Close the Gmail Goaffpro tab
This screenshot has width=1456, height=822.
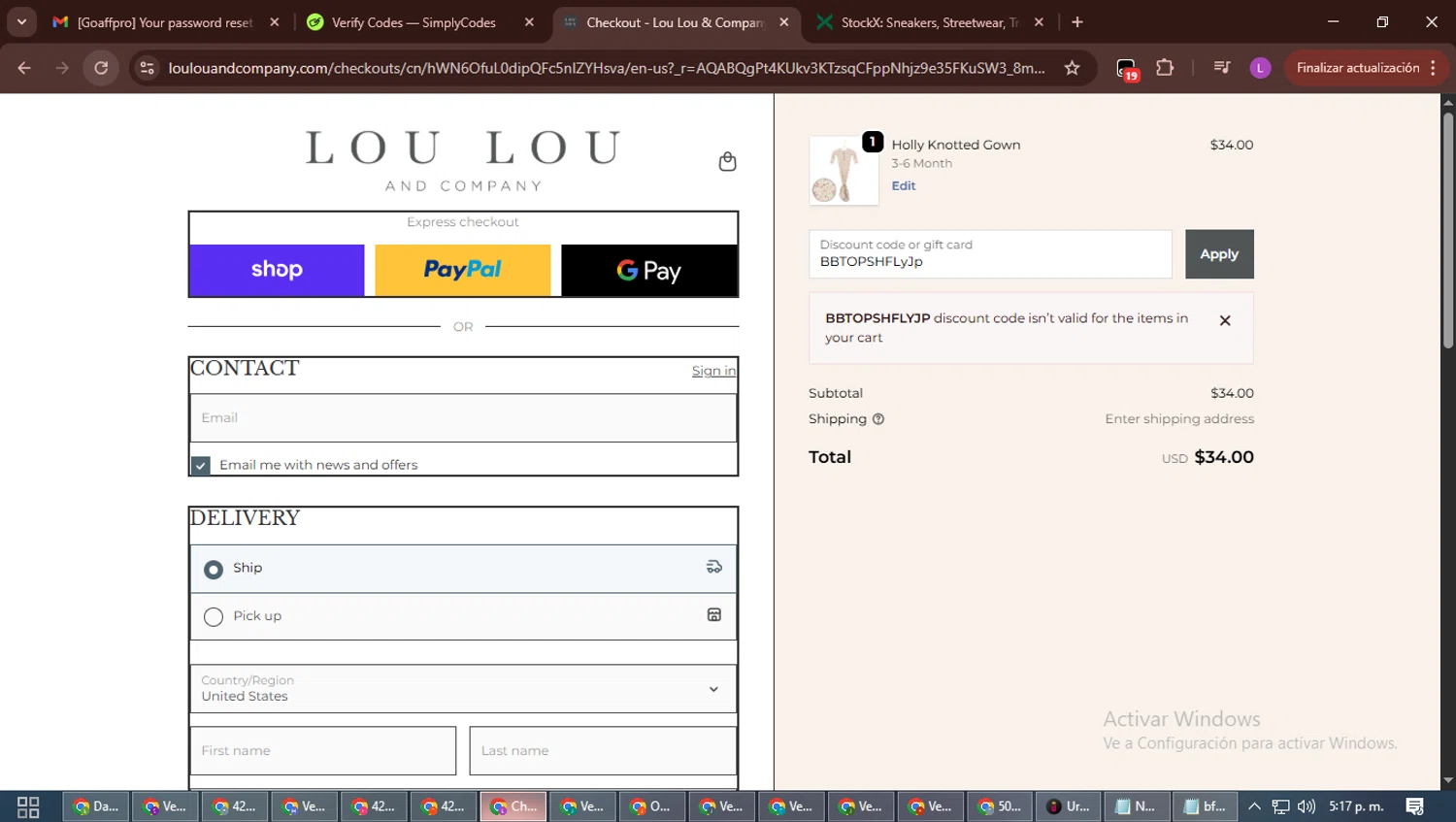pyautogui.click(x=275, y=22)
